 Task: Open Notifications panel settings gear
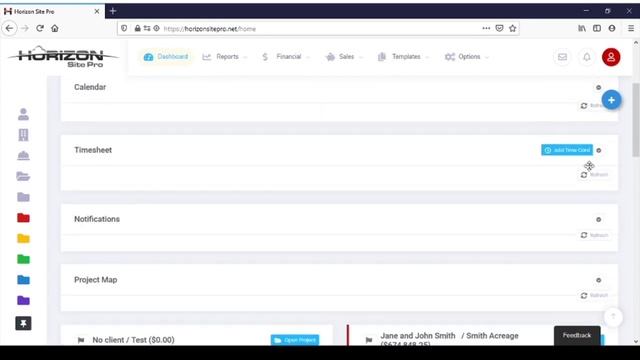click(598, 220)
